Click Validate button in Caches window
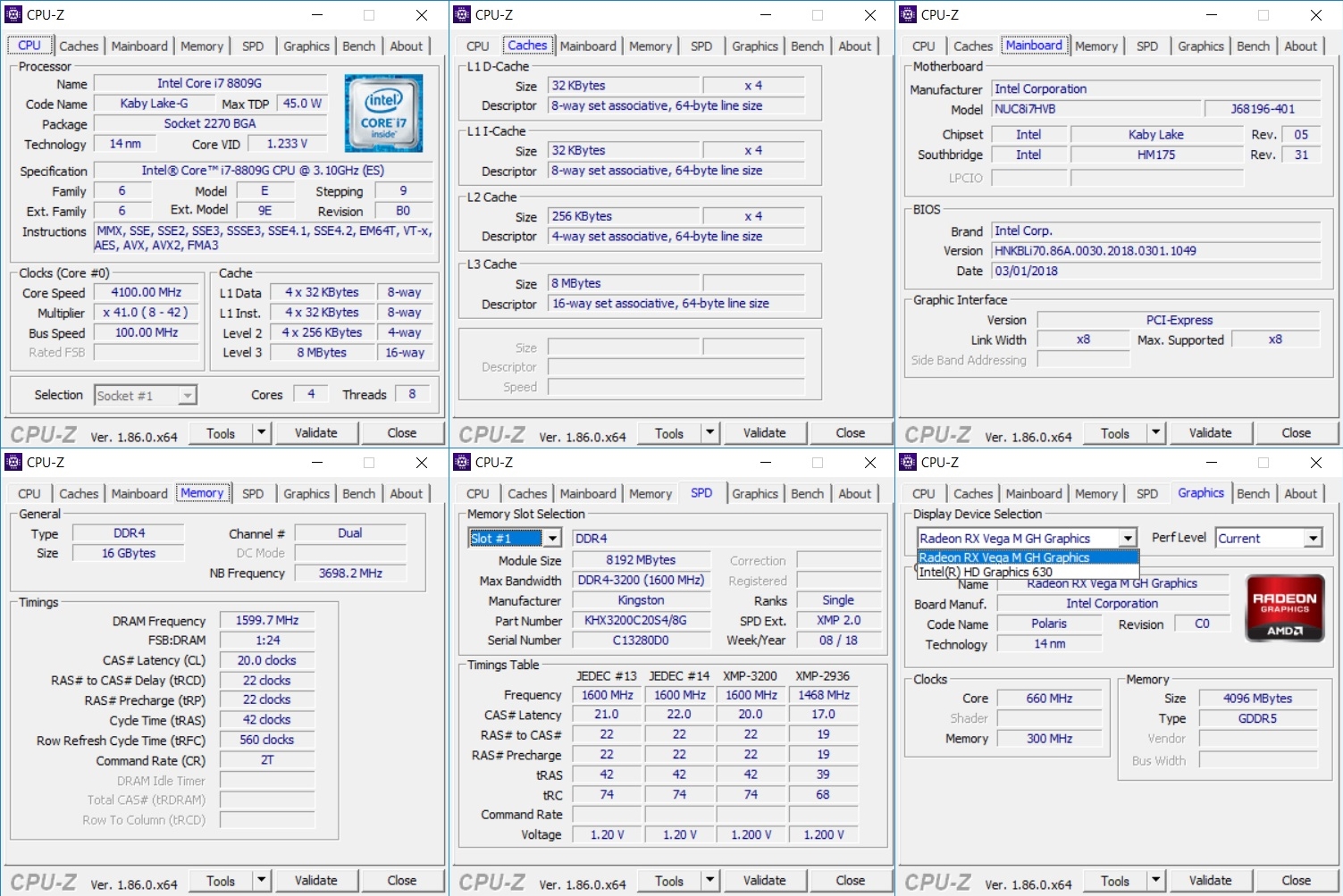Viewport: 1343px width, 896px height. (765, 433)
